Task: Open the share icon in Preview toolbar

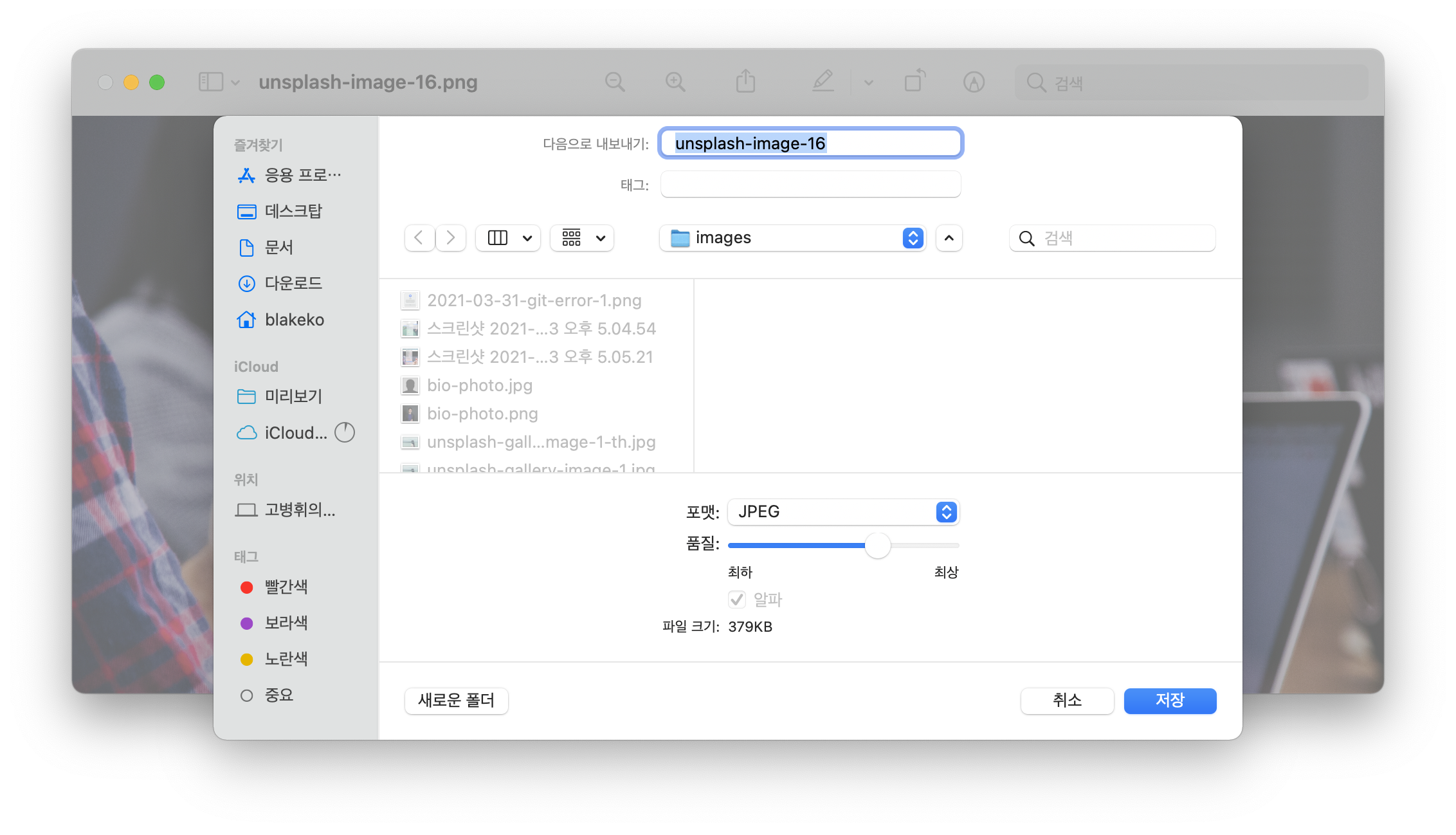Action: coord(745,82)
